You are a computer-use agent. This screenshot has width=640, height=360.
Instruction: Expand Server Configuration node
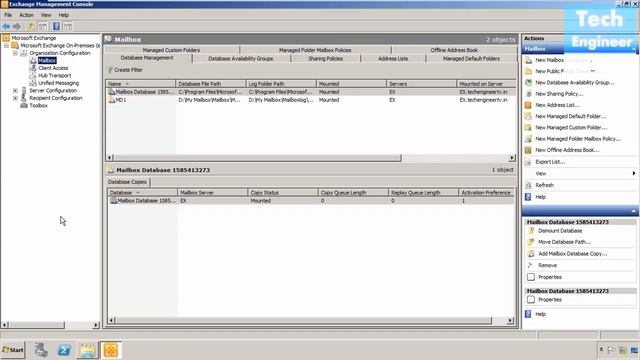pyautogui.click(x=15, y=91)
